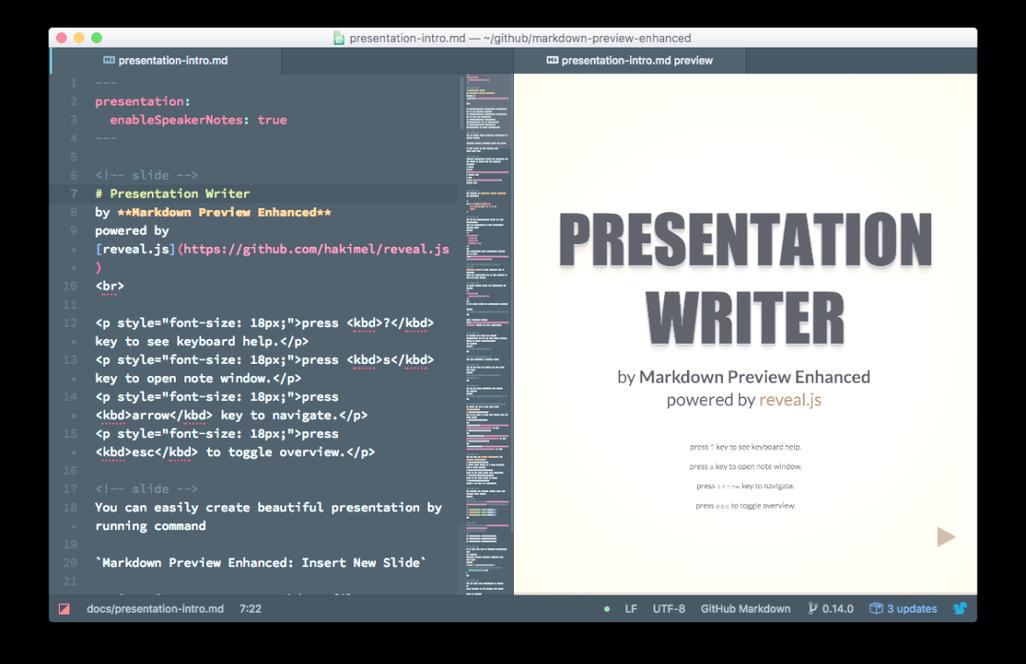Screen dimensions: 1026x664
Task: Click the git branch icon beside 0.14.0
Action: click(x=813, y=608)
